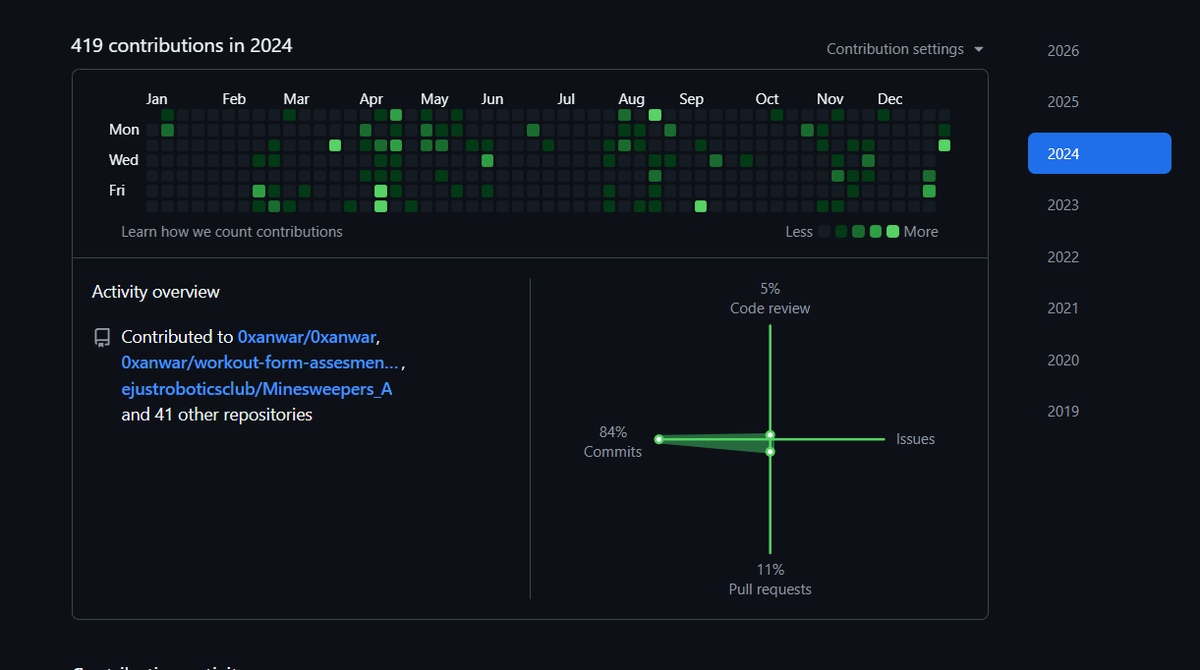Click the Less legend label

[x=799, y=232]
